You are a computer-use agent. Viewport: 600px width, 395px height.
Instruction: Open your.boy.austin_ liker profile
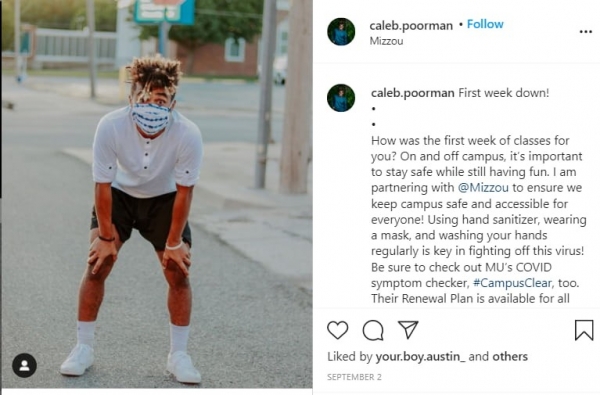421,357
